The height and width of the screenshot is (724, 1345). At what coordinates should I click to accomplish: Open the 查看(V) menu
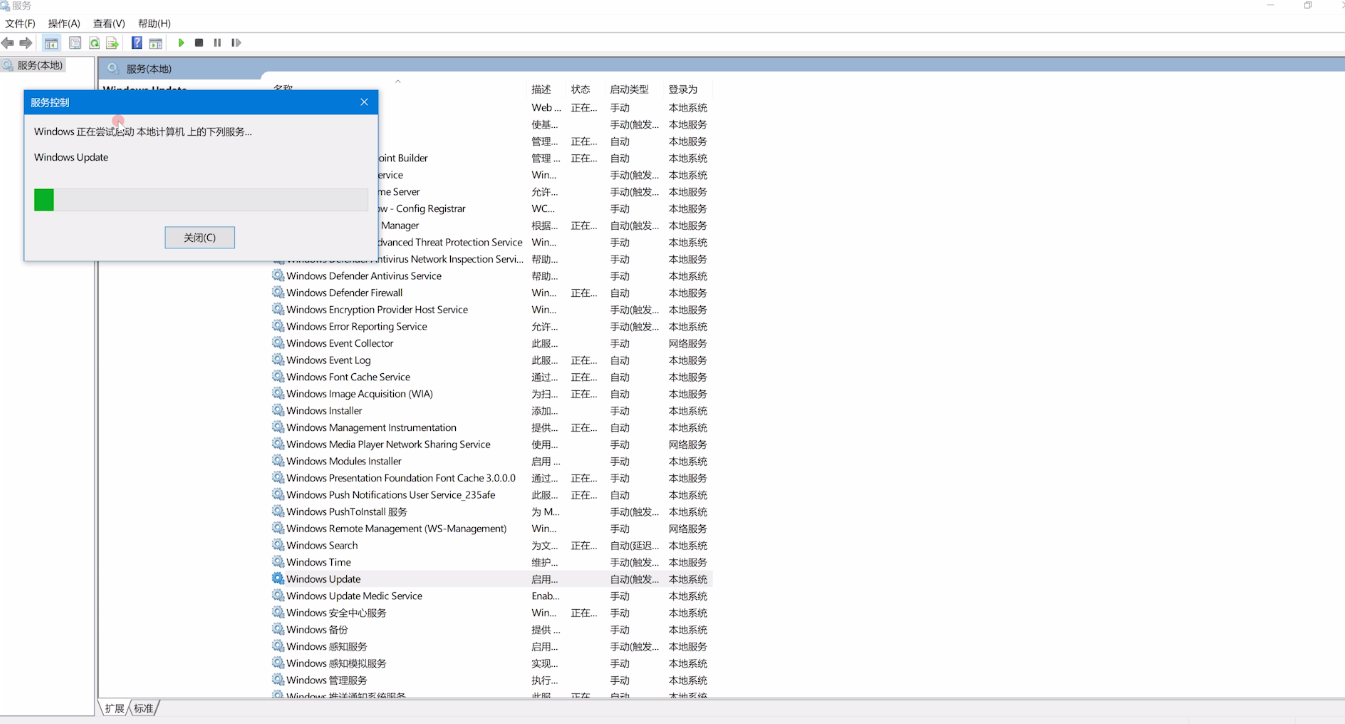[x=109, y=23]
